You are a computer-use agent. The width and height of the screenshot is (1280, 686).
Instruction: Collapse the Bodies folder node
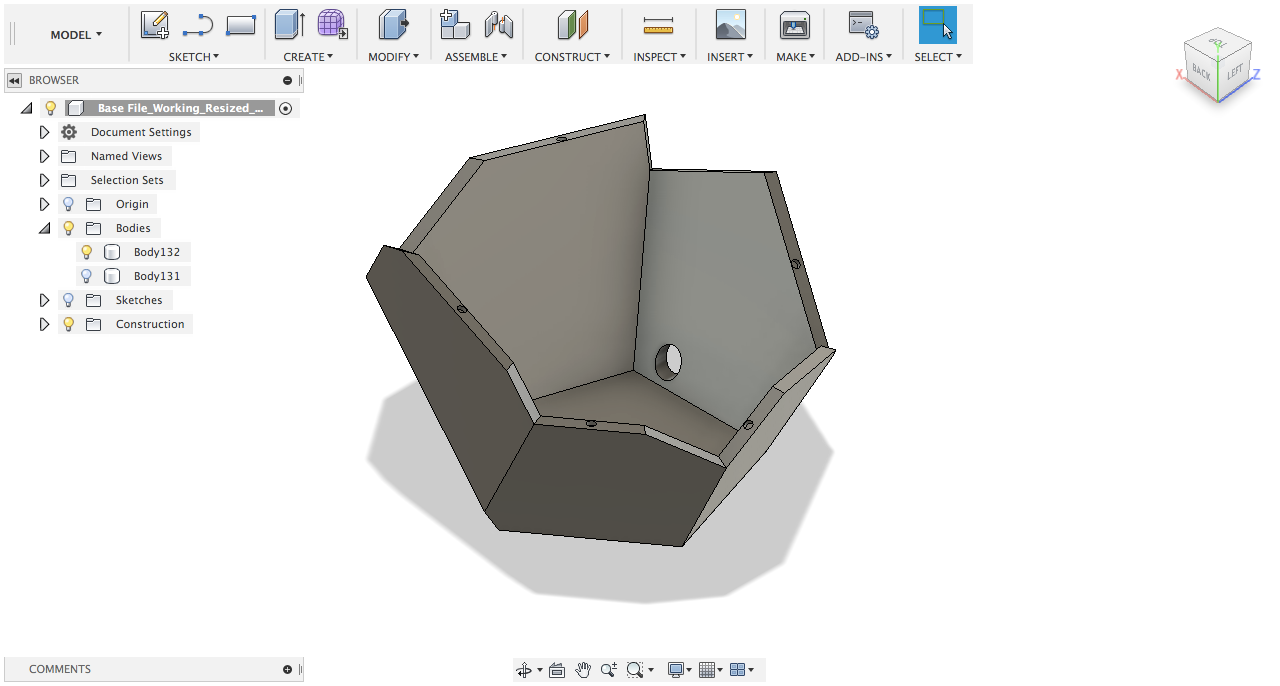click(44, 228)
